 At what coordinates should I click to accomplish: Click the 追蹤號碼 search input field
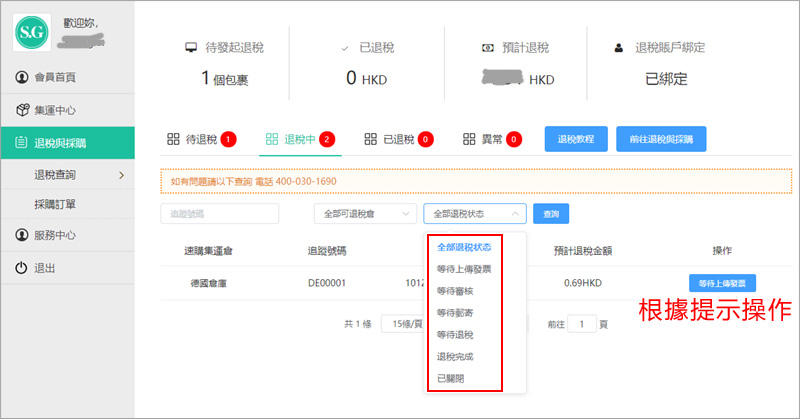219,213
